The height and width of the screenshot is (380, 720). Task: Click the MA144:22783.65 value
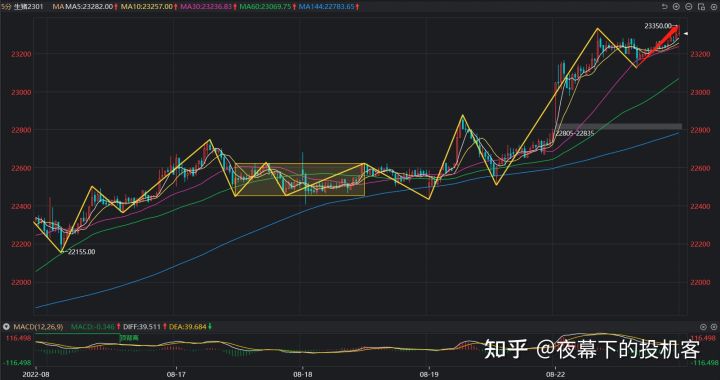326,7
